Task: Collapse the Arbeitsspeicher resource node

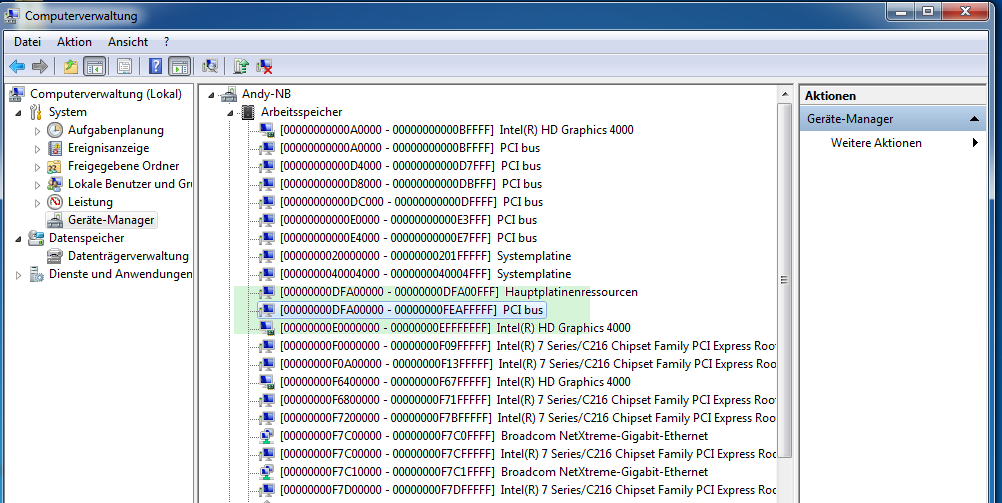Action: click(231, 113)
